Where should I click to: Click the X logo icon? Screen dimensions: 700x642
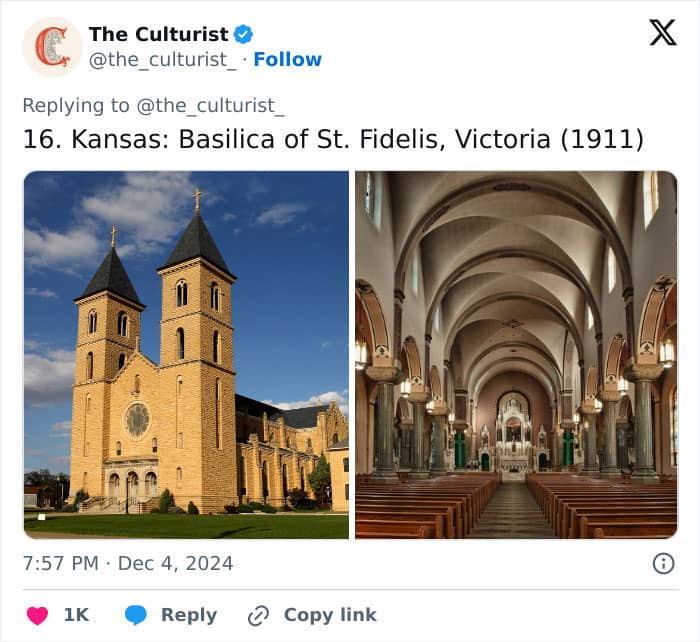tap(662, 33)
